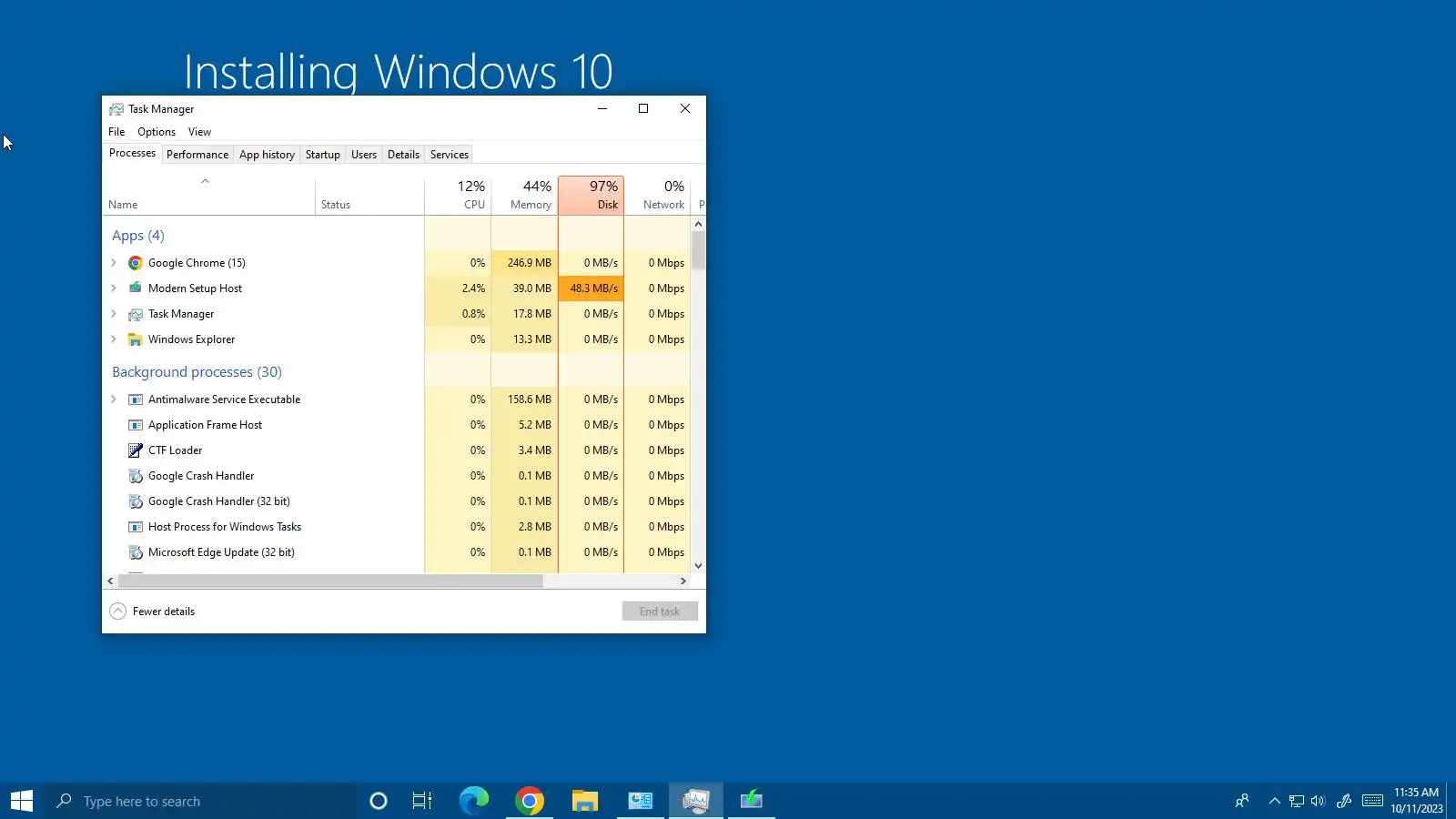
Task: Open Task View on the taskbar
Action: [x=422, y=801]
